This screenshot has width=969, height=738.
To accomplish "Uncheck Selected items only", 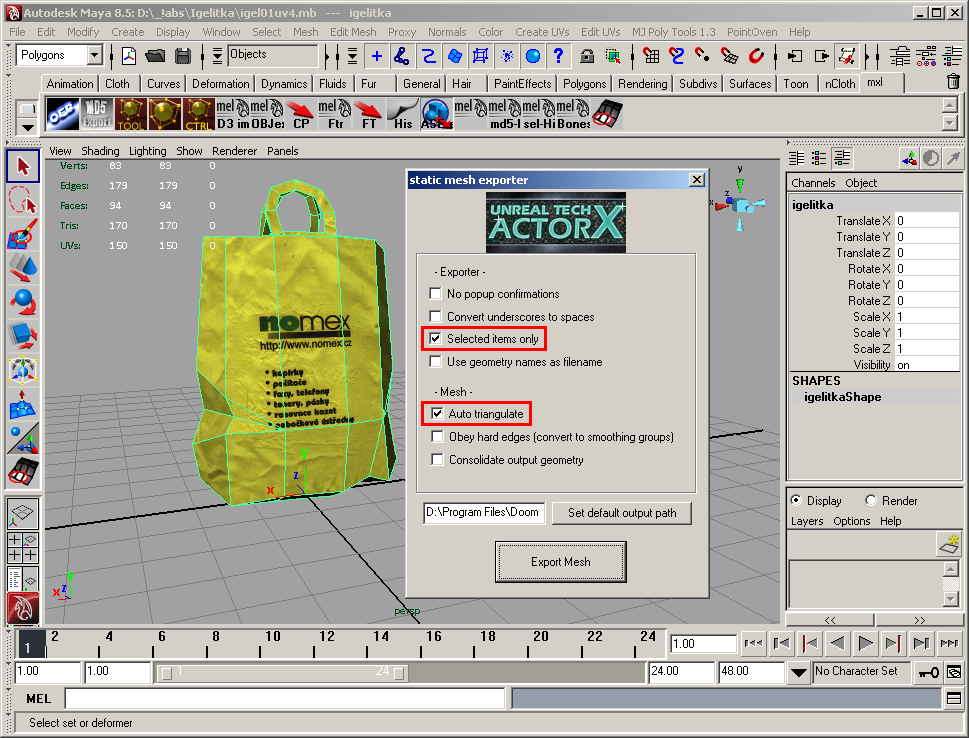I will tap(436, 339).
